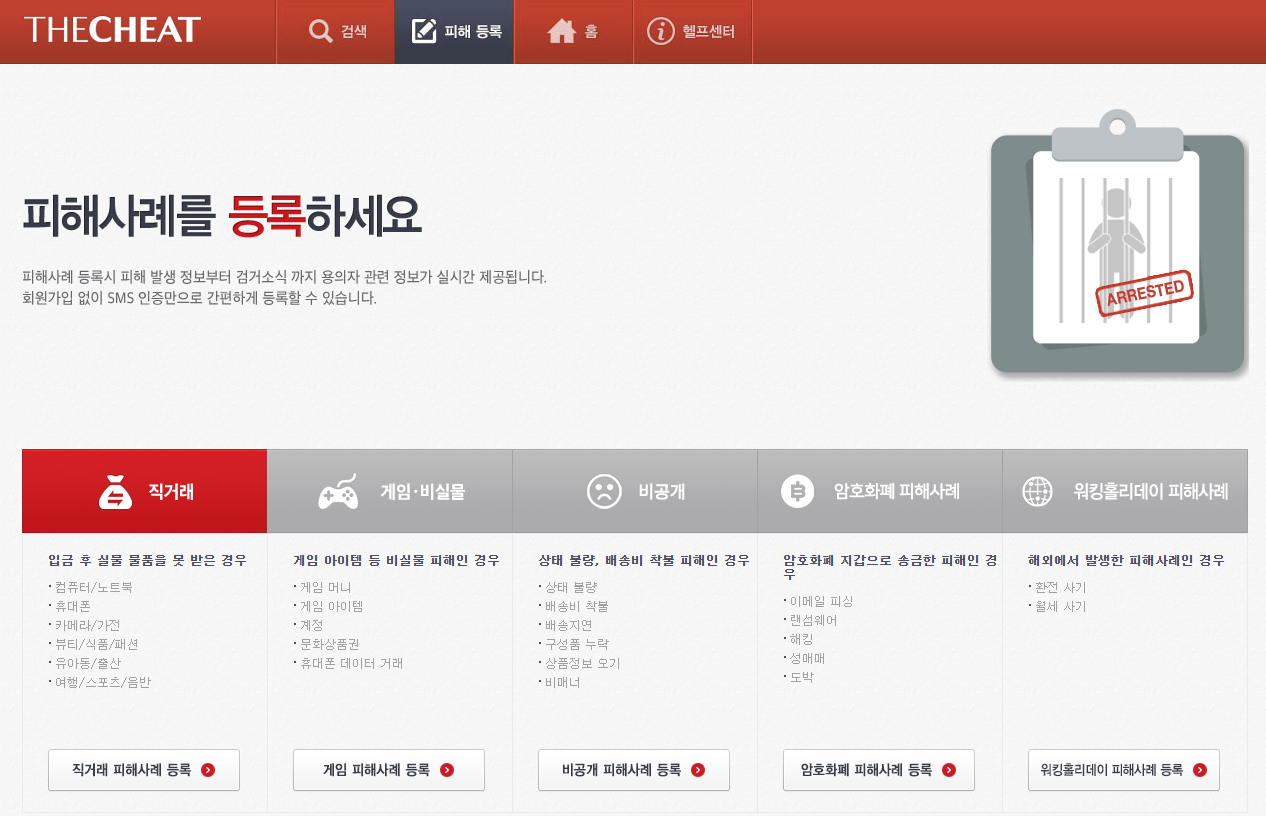Screen dimensions: 1266x816
Task: Click the THECHEAT logo
Action: [x=112, y=30]
